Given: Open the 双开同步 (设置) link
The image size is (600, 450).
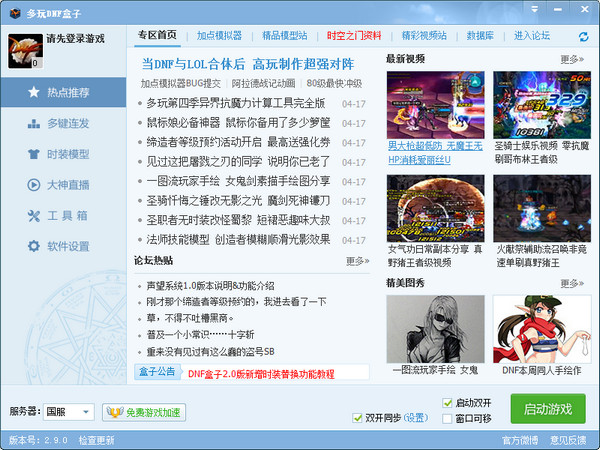Looking at the screenshot, I should point(416,417).
